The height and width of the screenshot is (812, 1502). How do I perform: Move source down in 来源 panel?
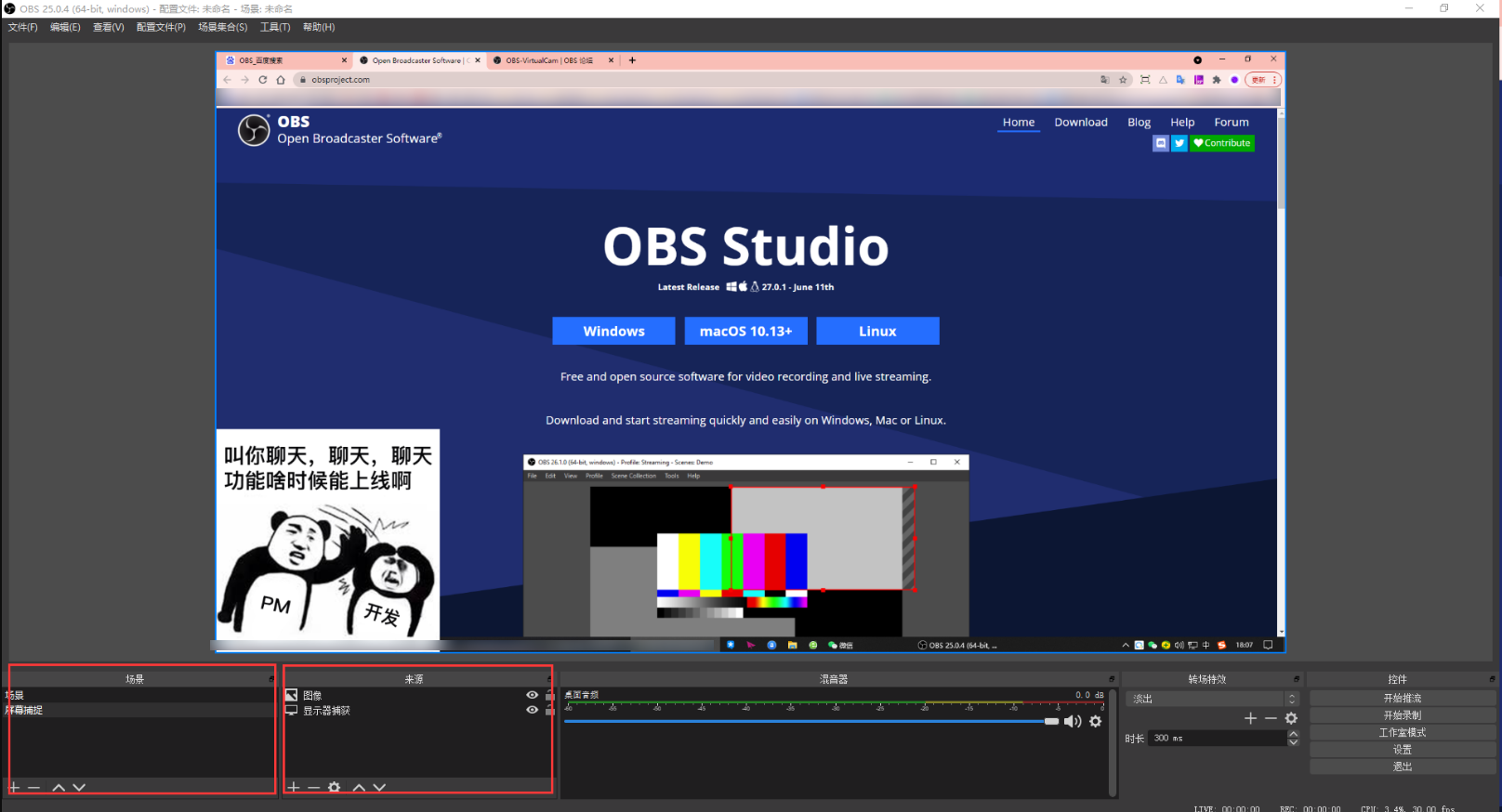pos(379,787)
